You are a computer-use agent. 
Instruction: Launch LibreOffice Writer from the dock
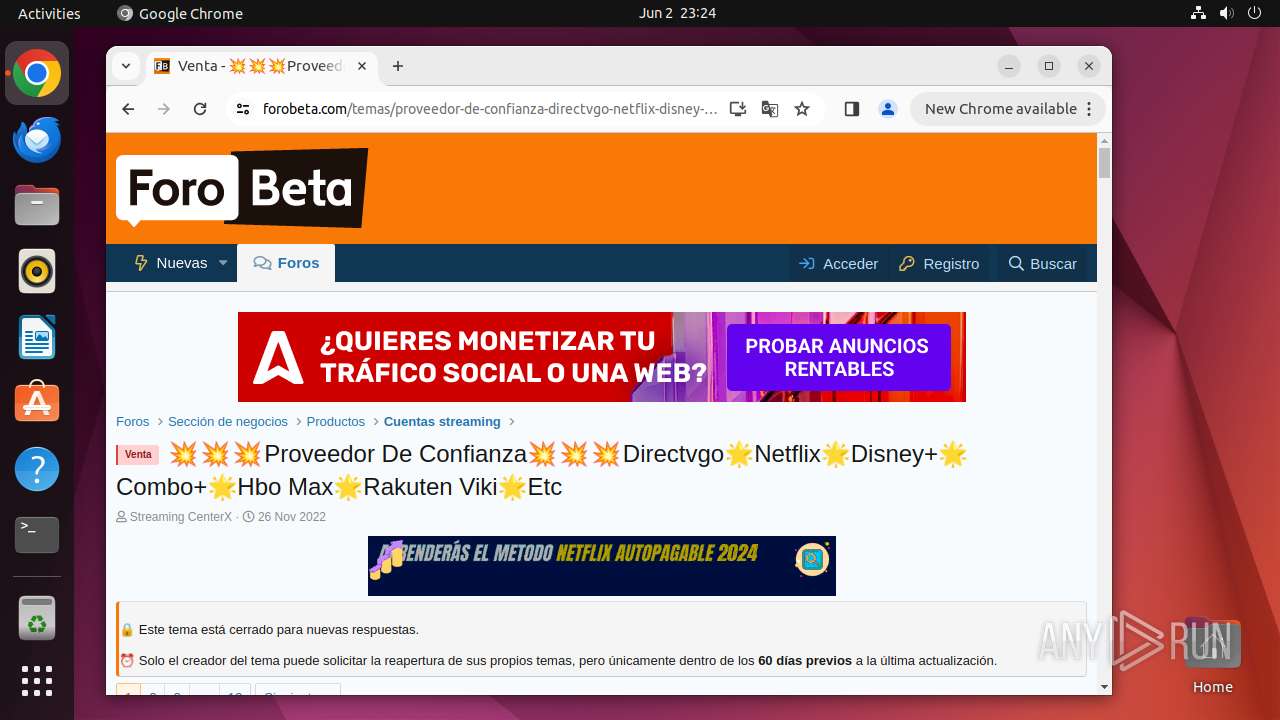[37, 337]
